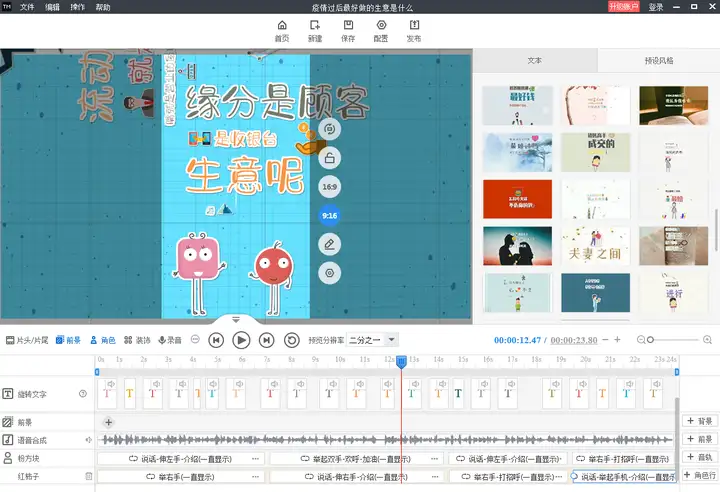
Task: Select the 角色 character tool
Action: pos(102,340)
